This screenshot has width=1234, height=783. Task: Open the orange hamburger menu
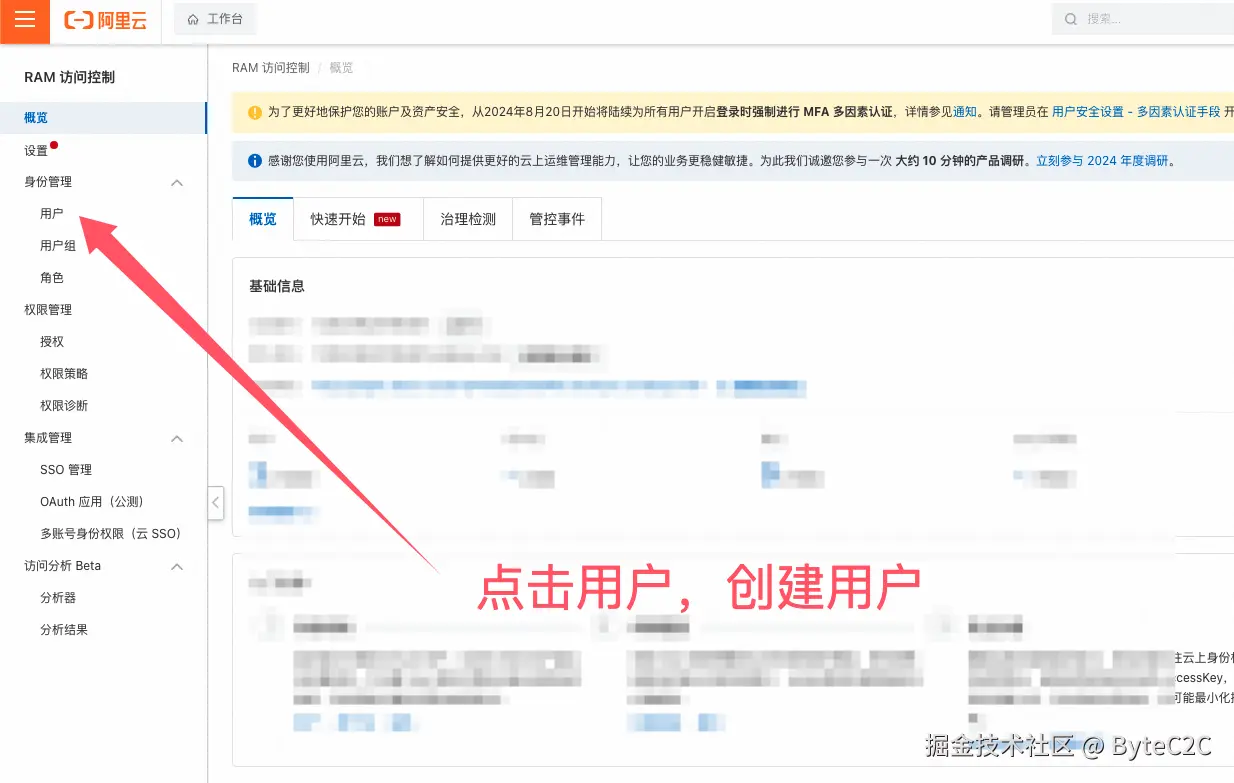(x=25, y=20)
